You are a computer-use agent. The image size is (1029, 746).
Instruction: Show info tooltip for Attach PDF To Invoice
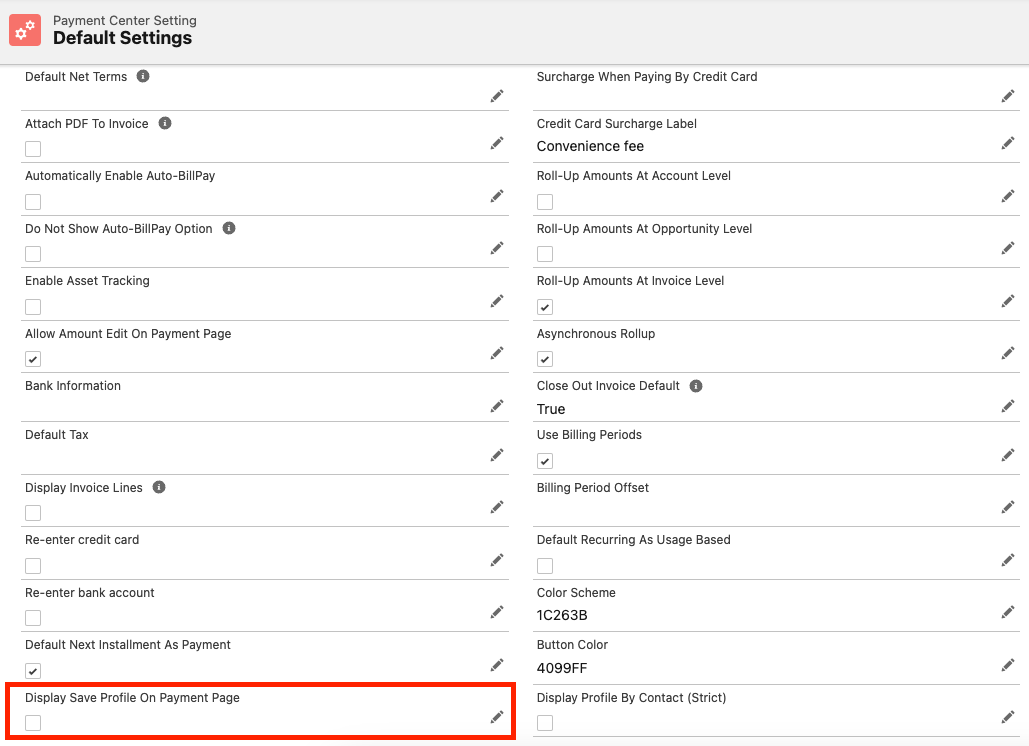165,124
